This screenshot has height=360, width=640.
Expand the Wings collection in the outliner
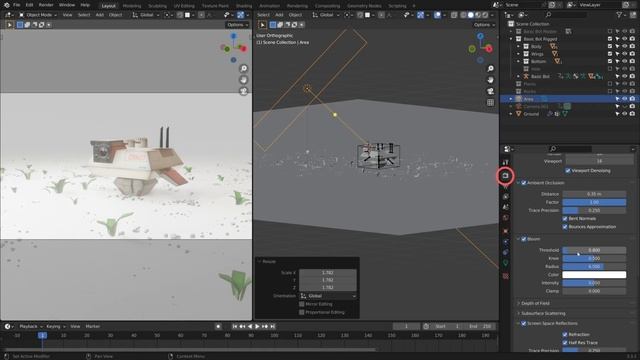tap(518, 54)
